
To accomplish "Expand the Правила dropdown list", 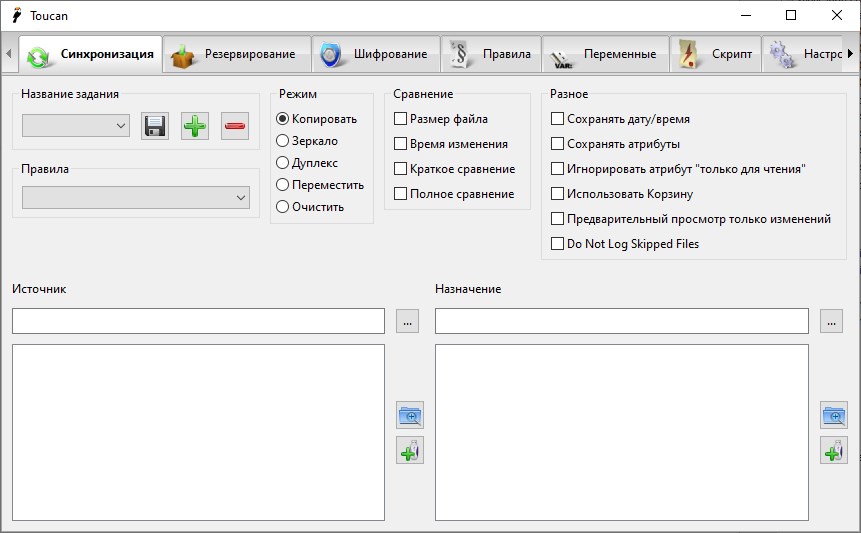I will pos(135,198).
